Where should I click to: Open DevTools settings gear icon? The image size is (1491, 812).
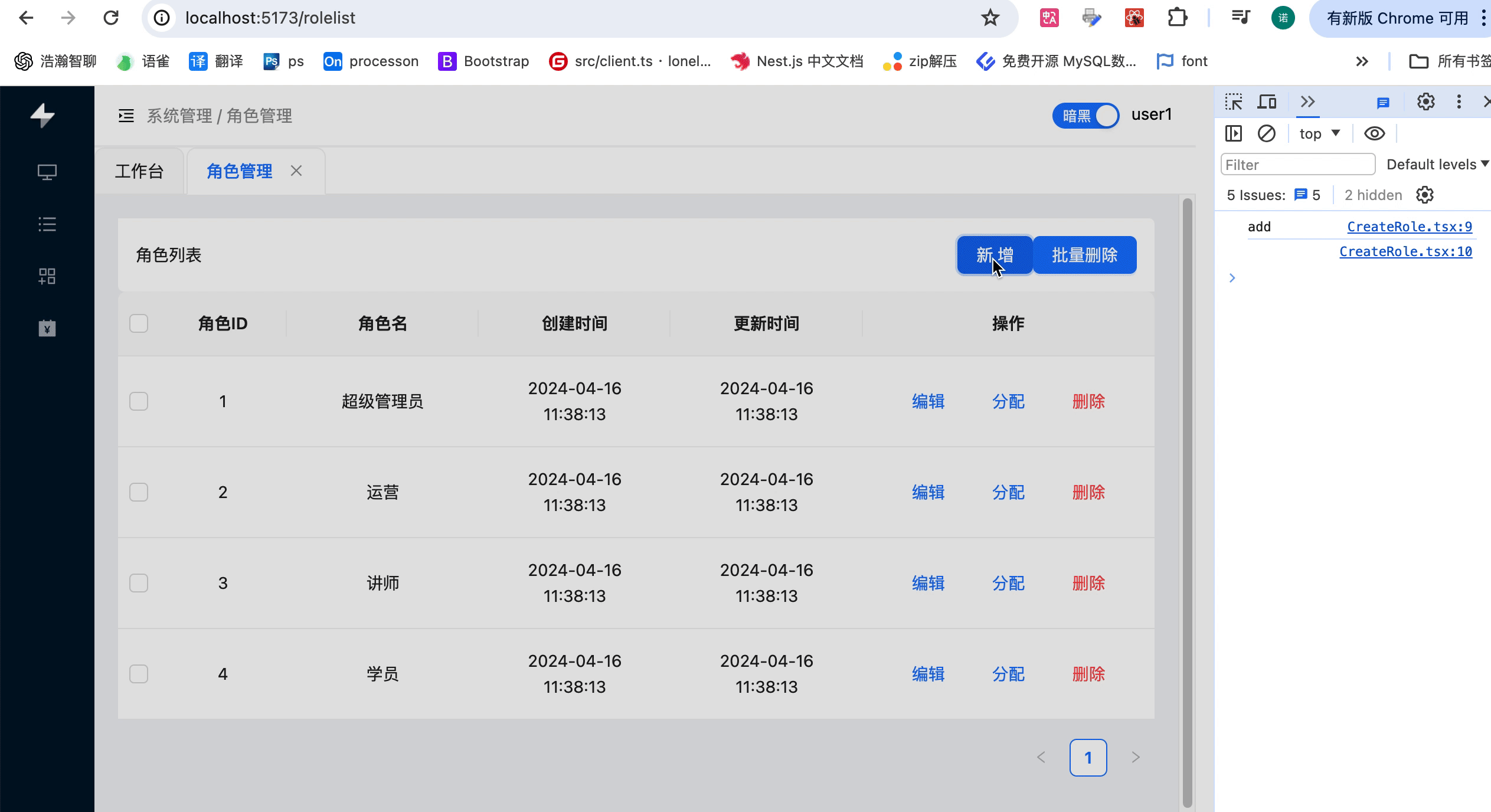point(1425,102)
